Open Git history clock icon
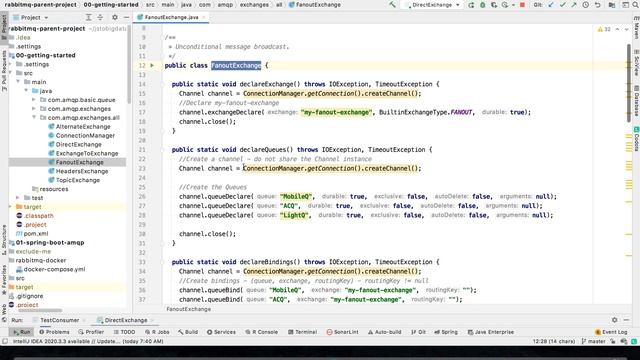The width and height of the screenshot is (640, 360). click(x=586, y=5)
